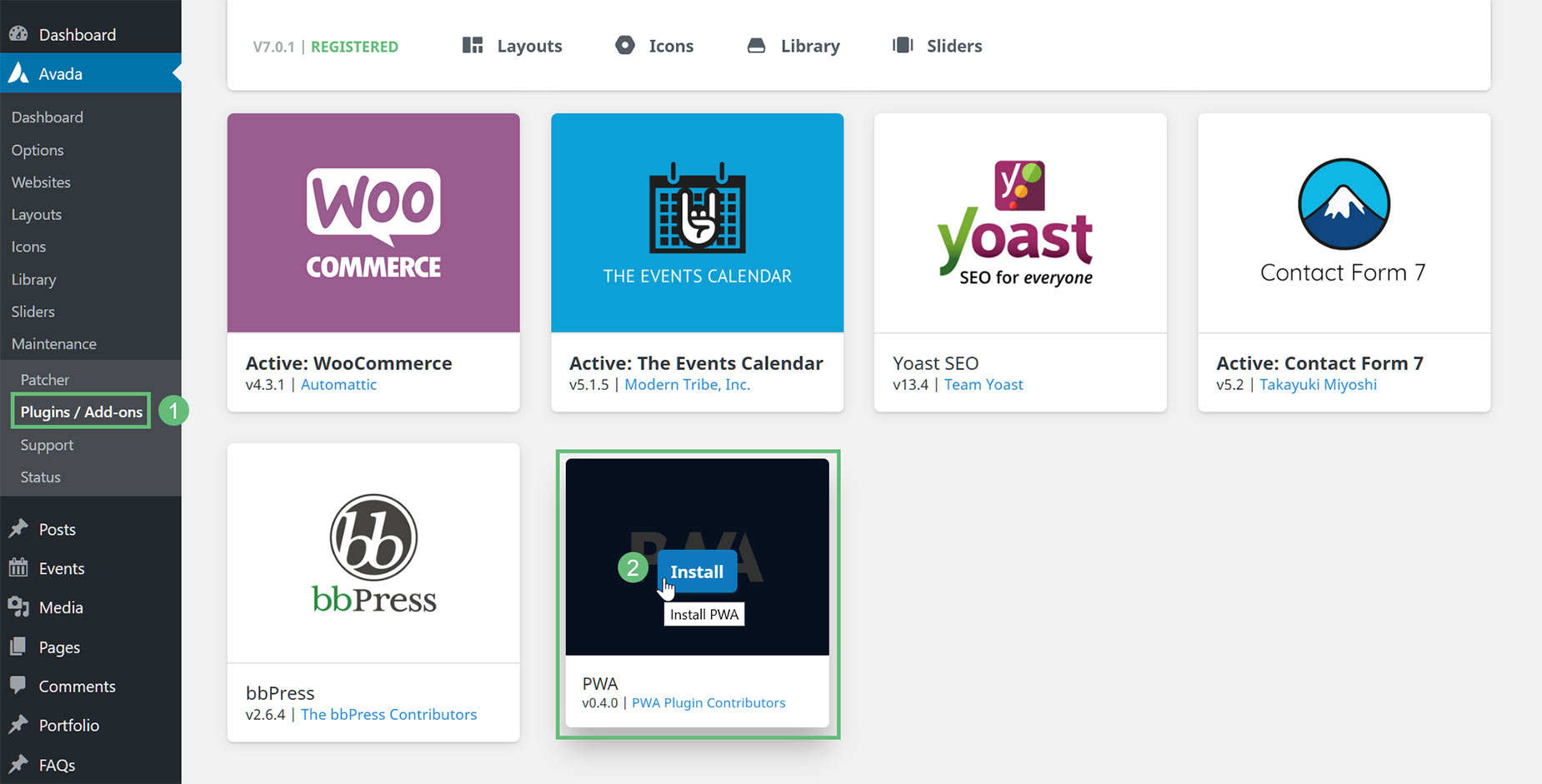Screen dimensions: 1542x784
Task: Click the FAQs pin icon
Action: pos(18,764)
